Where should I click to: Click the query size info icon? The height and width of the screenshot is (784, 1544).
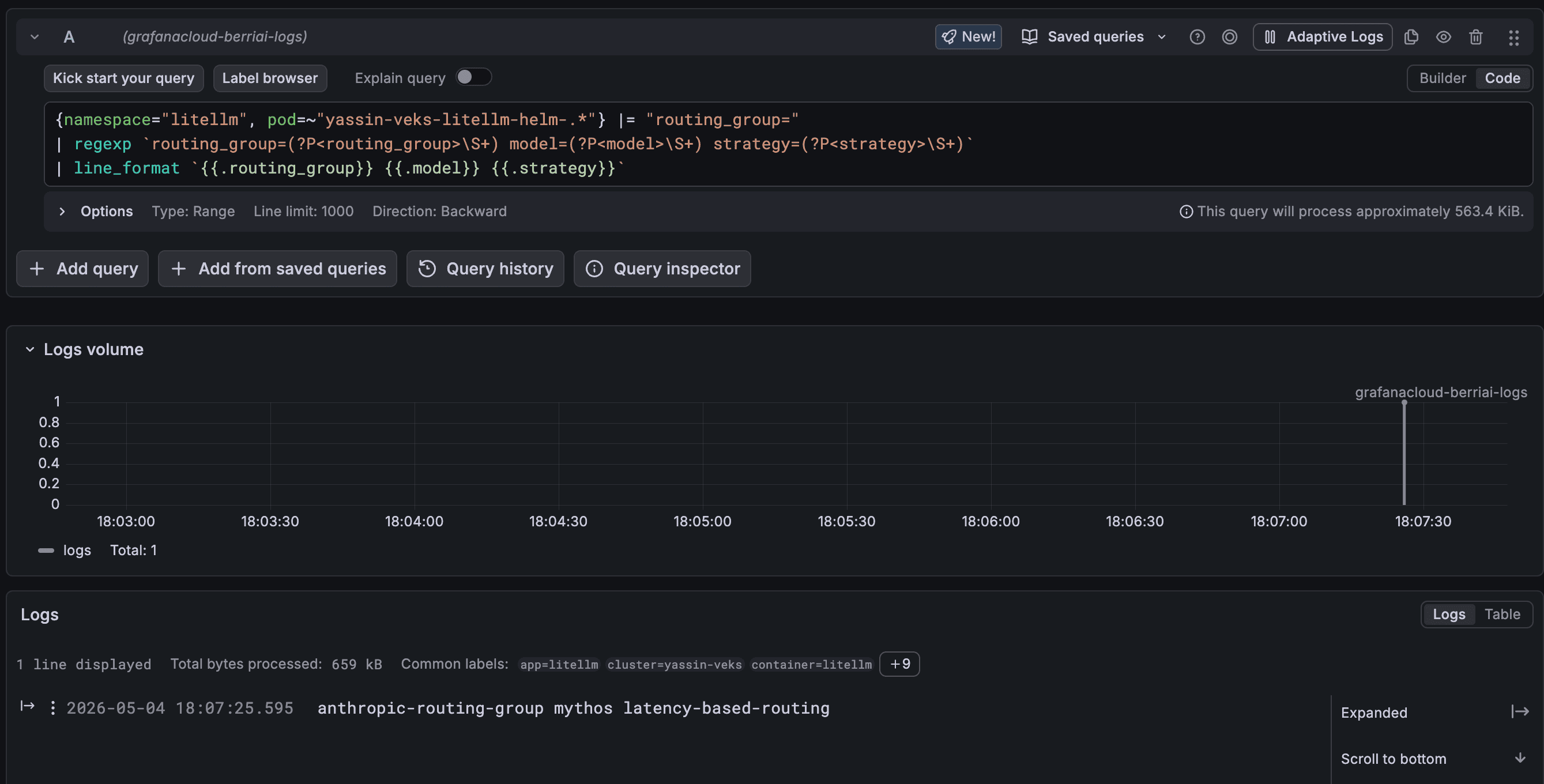pyautogui.click(x=1185, y=212)
